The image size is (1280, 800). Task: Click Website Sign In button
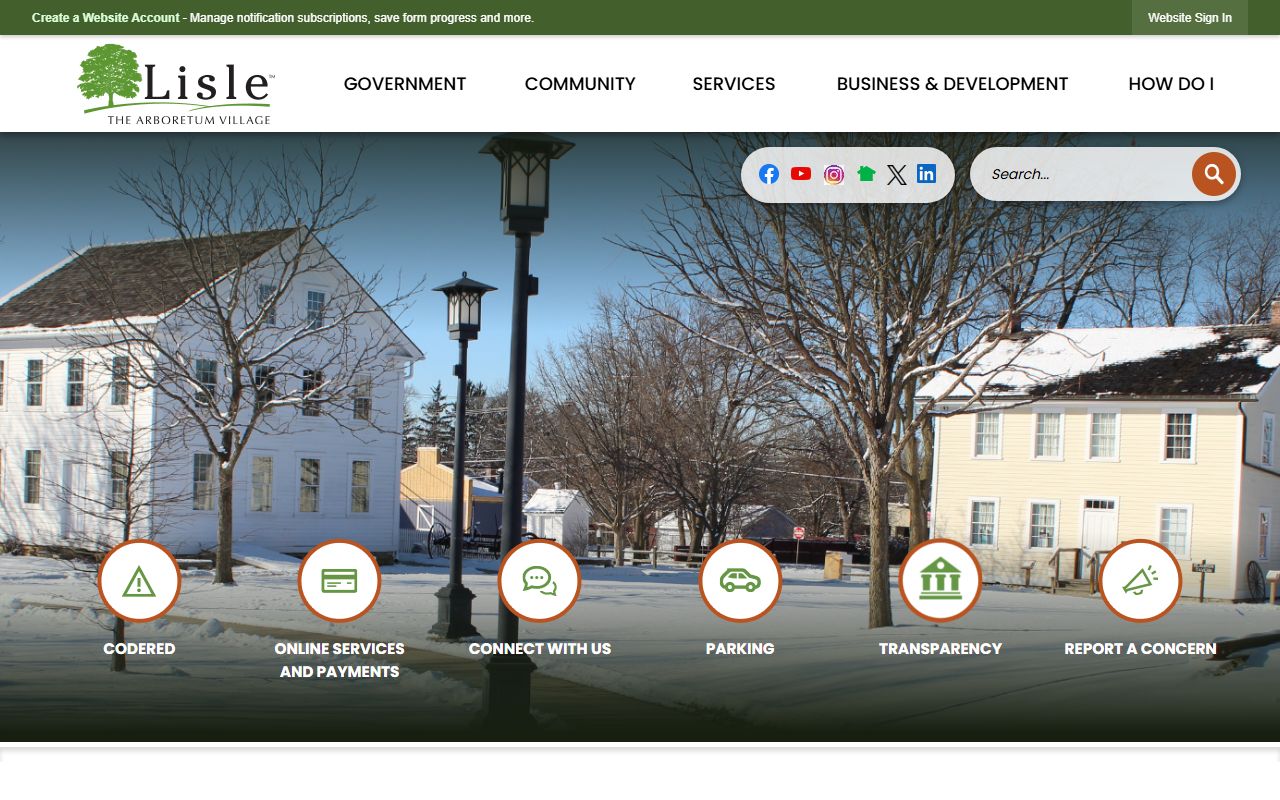point(1190,18)
